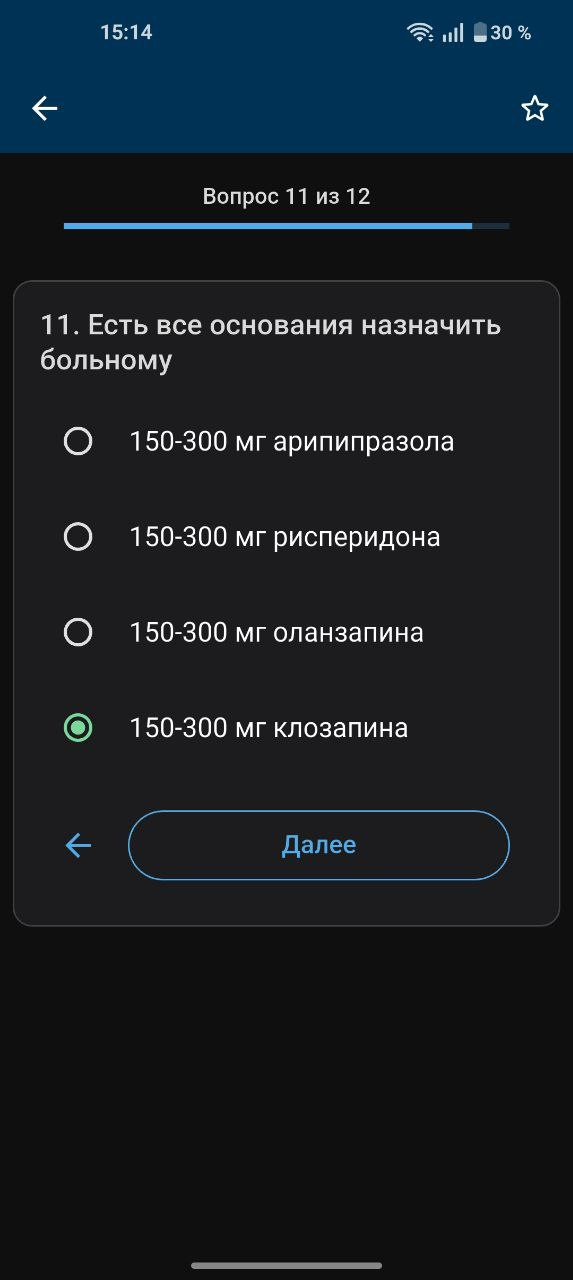Tap the Wi-Fi status icon
573x1280 pixels.
click(x=420, y=33)
